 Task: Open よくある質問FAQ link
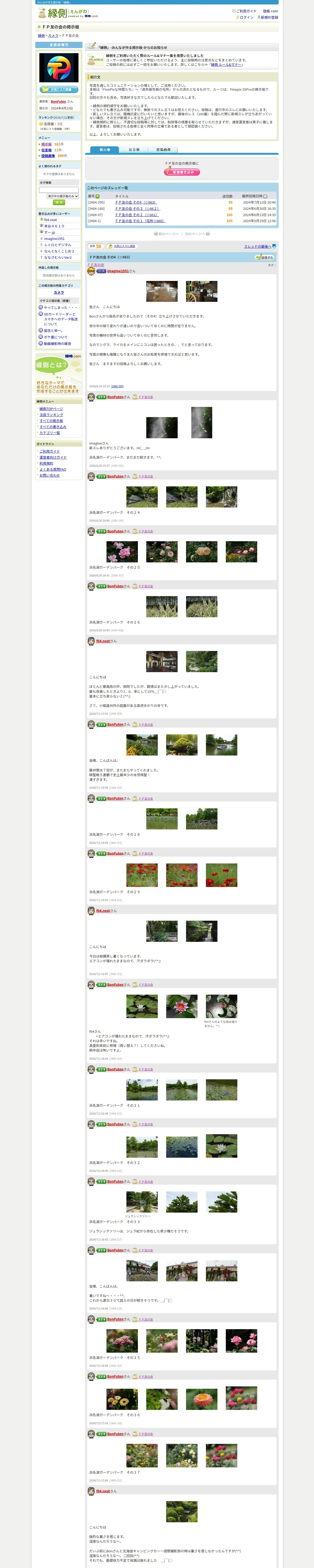tap(53, 469)
